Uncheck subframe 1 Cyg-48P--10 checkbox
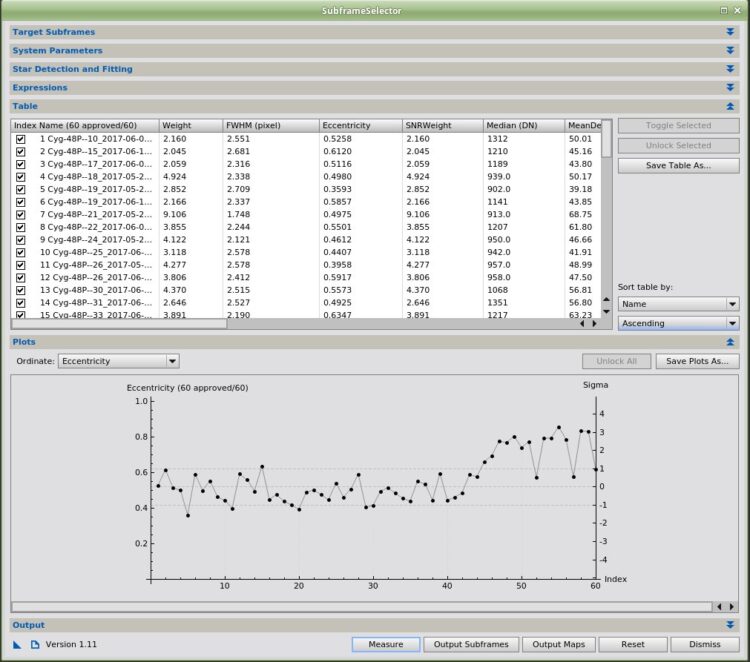Screen dimensions: 750x662 point(21,139)
